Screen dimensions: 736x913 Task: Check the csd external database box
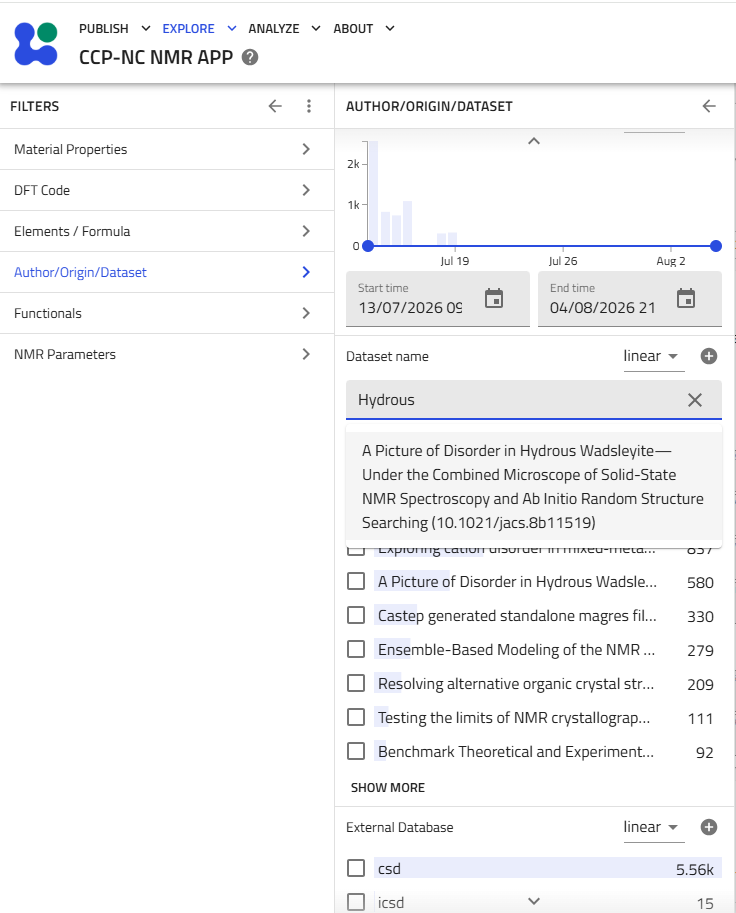coord(356,868)
